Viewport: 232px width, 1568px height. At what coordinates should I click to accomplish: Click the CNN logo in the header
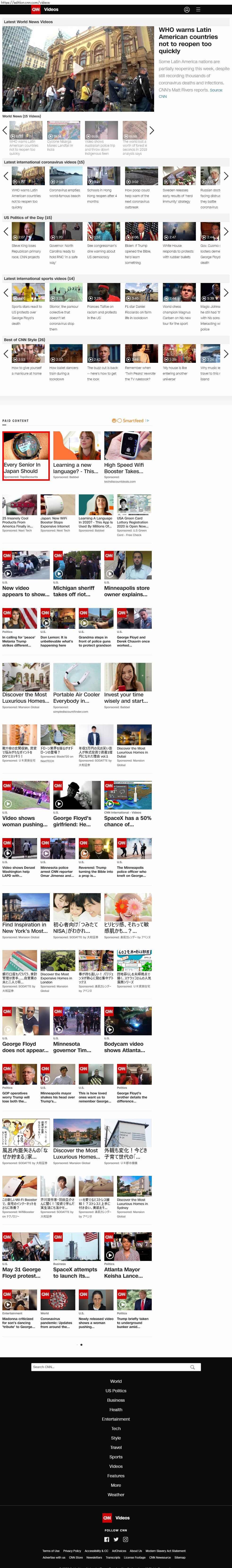point(36,10)
